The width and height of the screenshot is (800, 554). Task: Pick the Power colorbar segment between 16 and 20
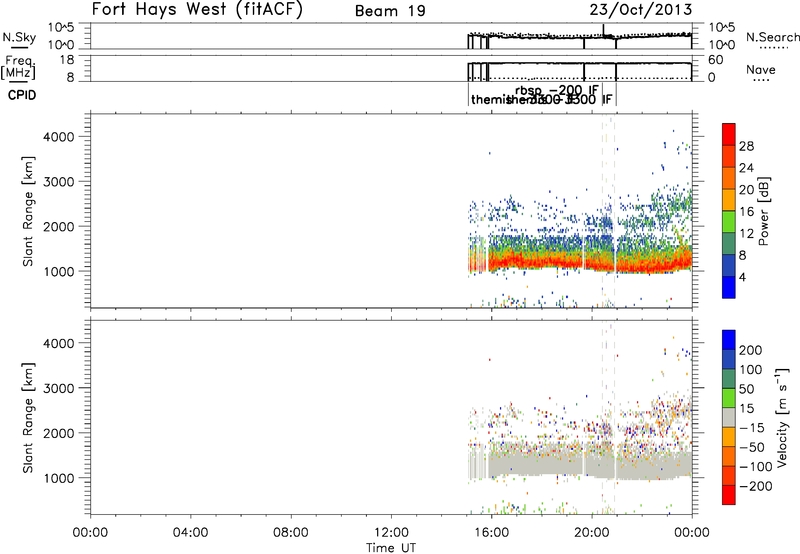point(729,200)
